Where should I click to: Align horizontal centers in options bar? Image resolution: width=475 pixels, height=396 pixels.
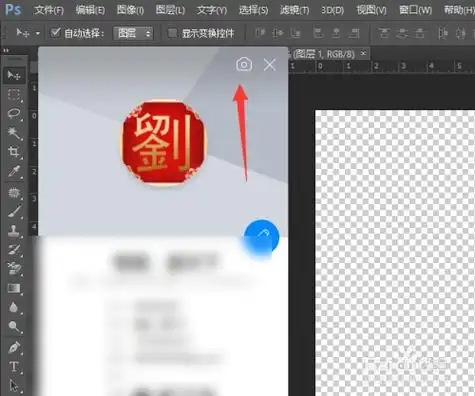click(x=336, y=33)
